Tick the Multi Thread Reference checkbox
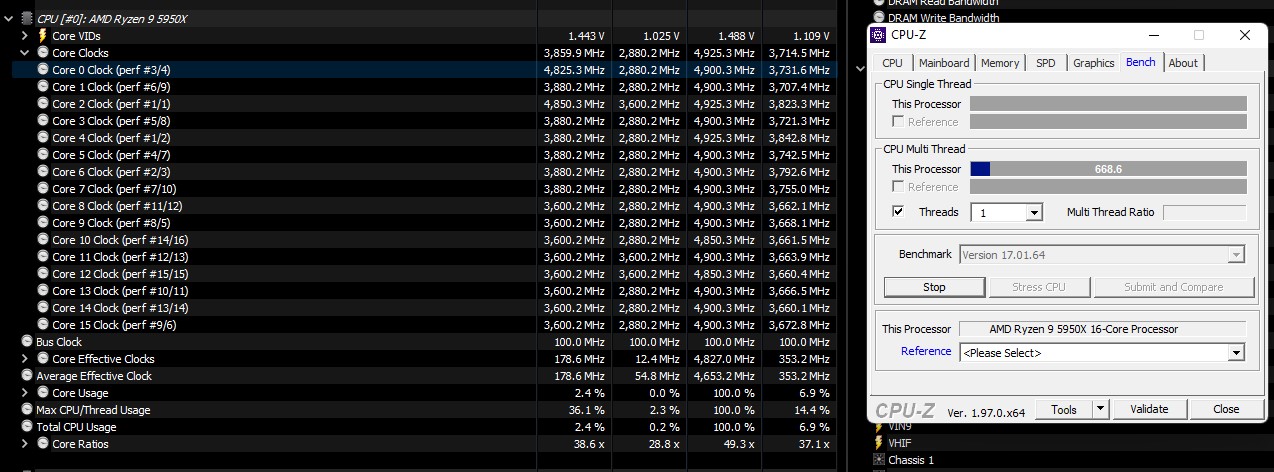 coord(898,187)
